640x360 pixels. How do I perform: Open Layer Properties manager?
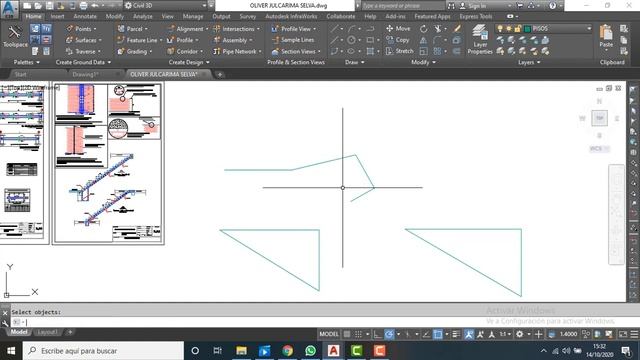click(480, 40)
